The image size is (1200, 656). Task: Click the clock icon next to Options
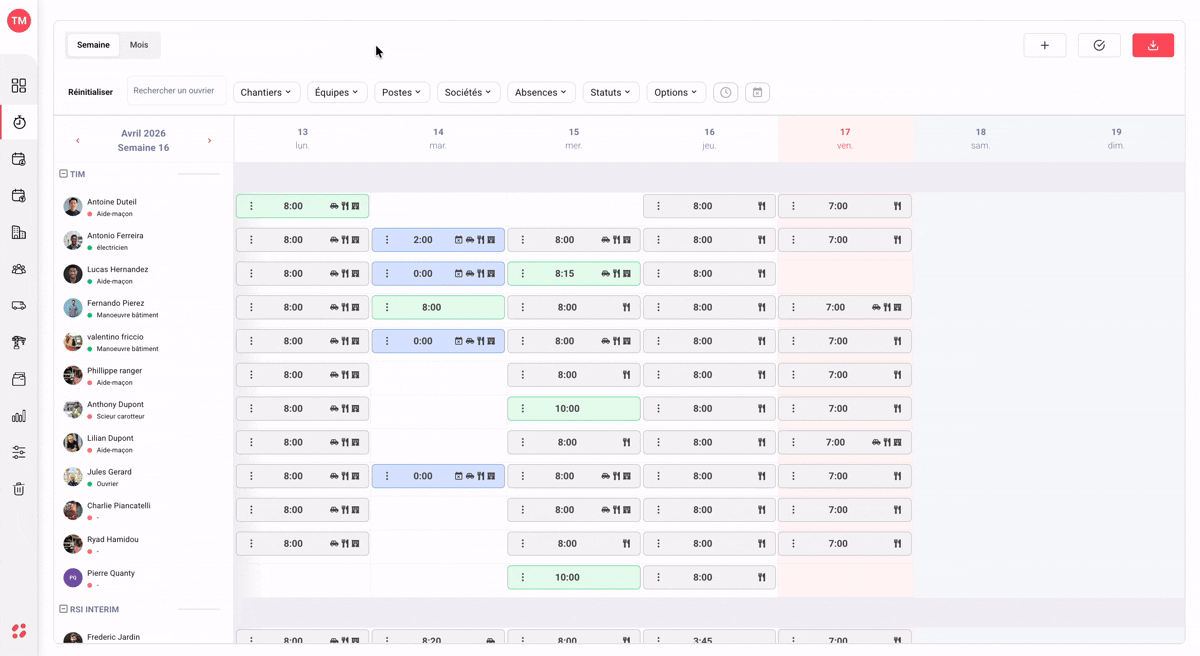click(x=726, y=92)
